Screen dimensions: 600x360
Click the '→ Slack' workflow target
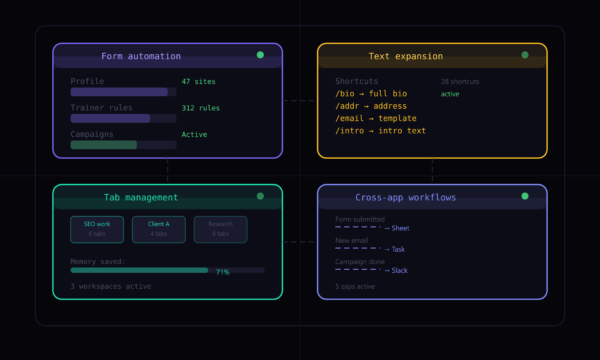tap(396, 270)
